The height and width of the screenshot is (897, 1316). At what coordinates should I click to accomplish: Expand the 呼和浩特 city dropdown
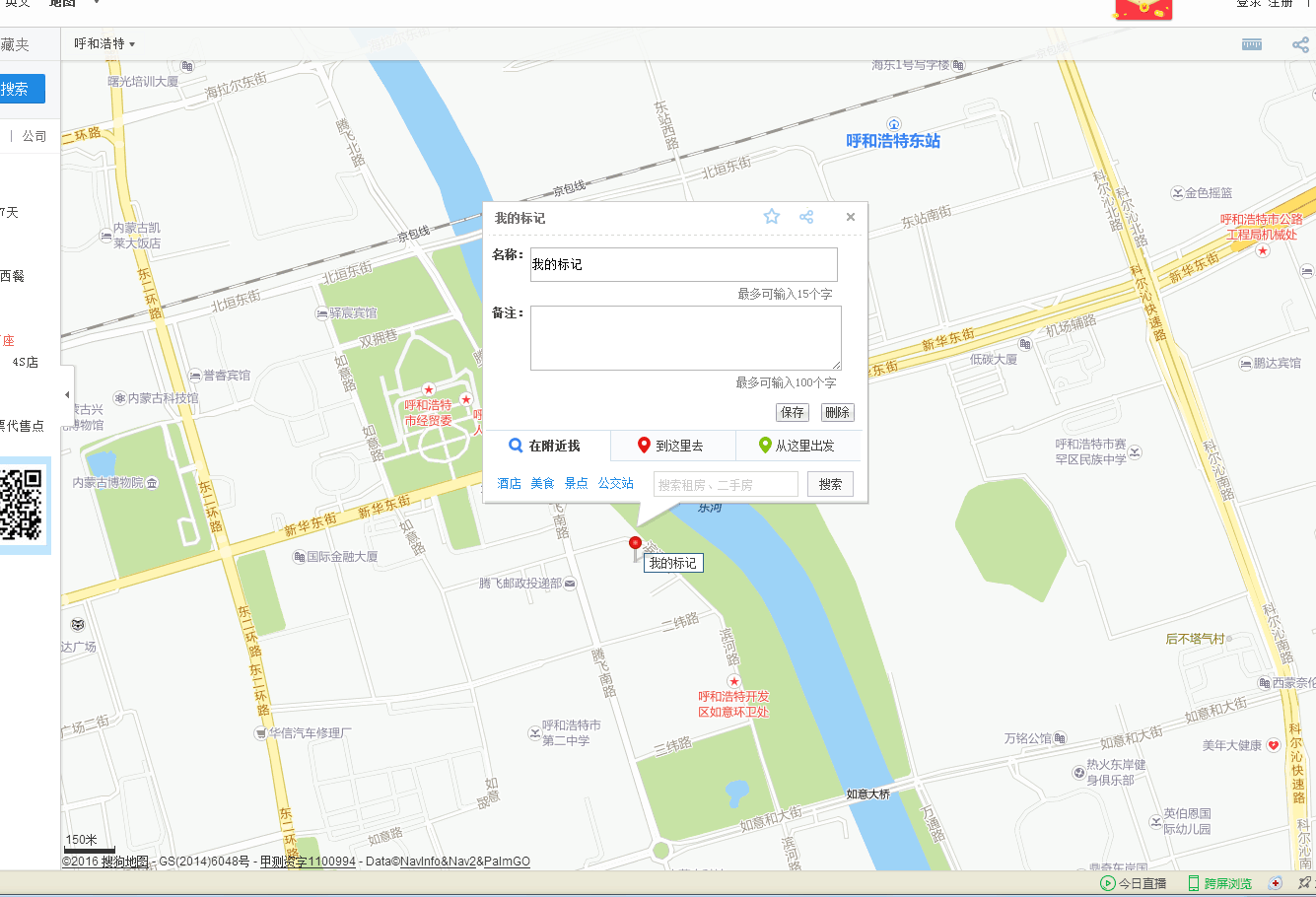[105, 44]
